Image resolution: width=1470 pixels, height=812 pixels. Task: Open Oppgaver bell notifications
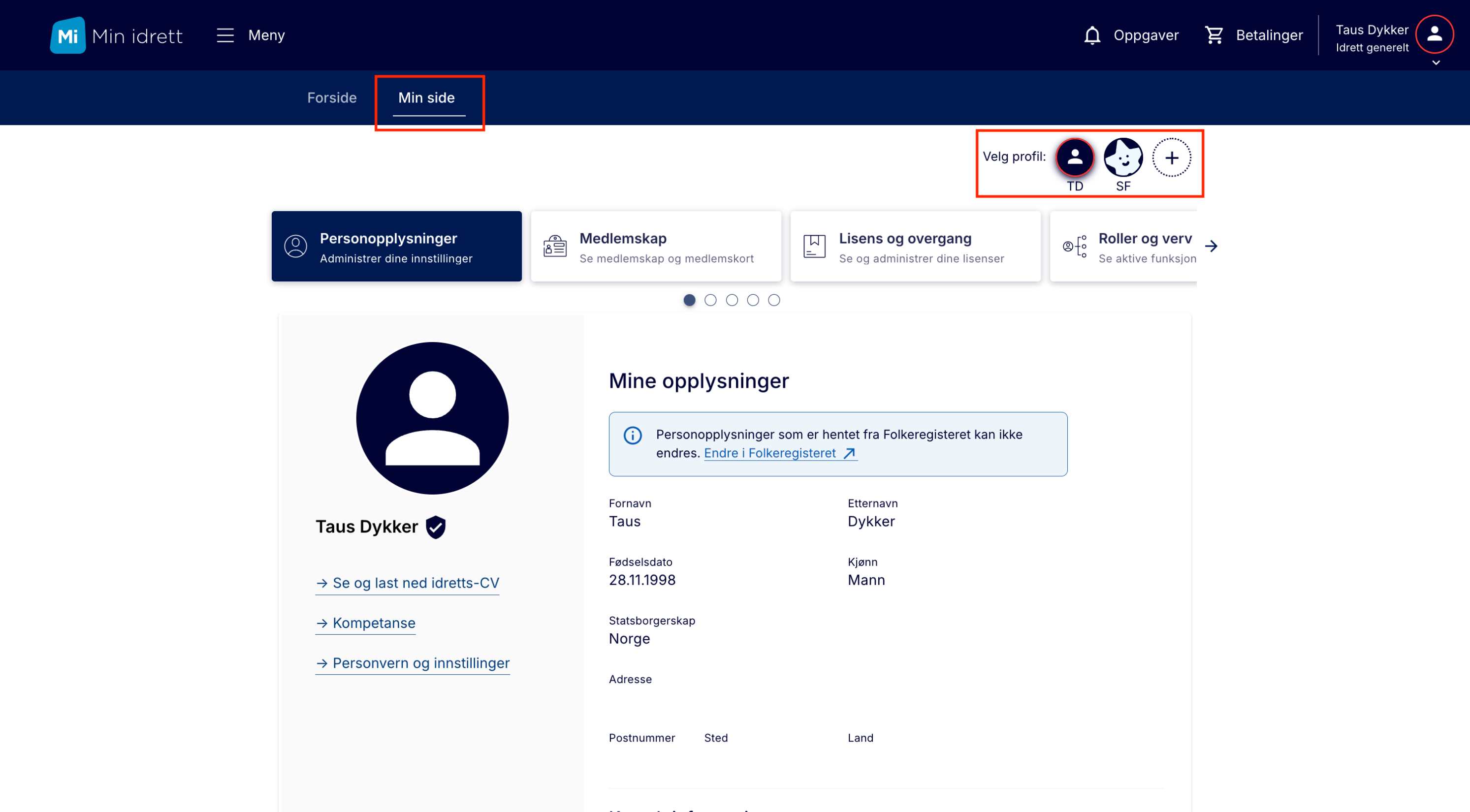point(1091,35)
